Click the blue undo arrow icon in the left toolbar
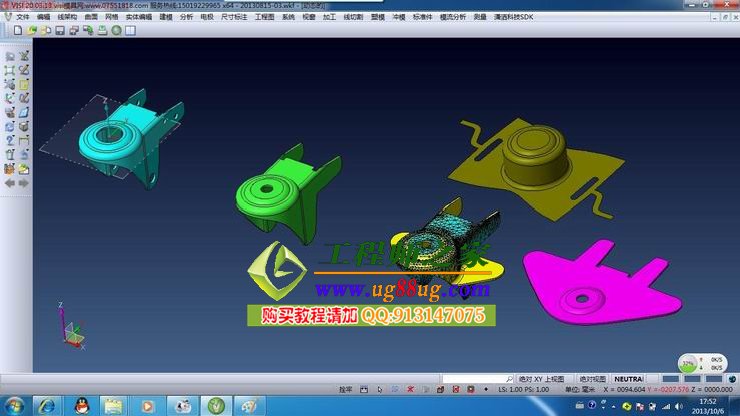The height and width of the screenshot is (416, 740). pos(24,155)
